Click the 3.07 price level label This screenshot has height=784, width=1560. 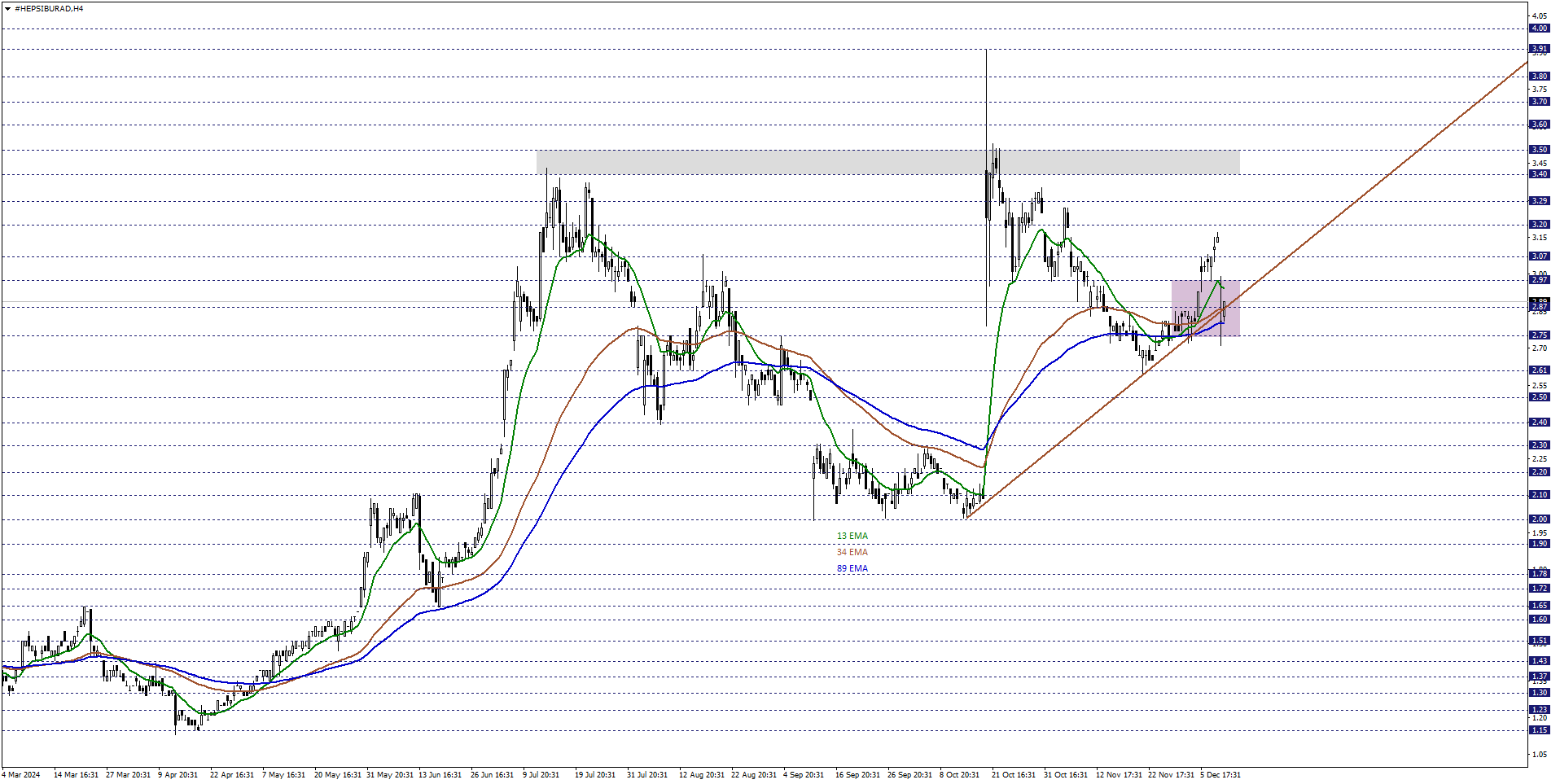click(1539, 256)
